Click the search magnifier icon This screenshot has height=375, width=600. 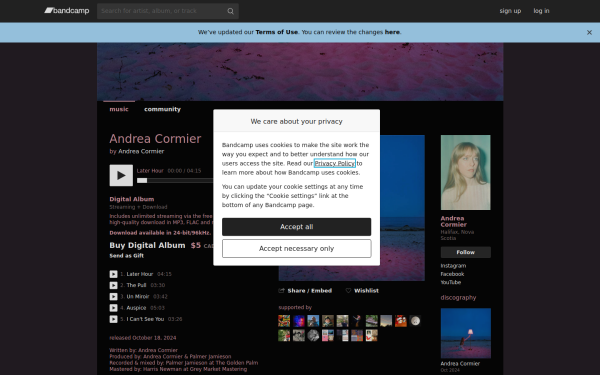[230, 11]
